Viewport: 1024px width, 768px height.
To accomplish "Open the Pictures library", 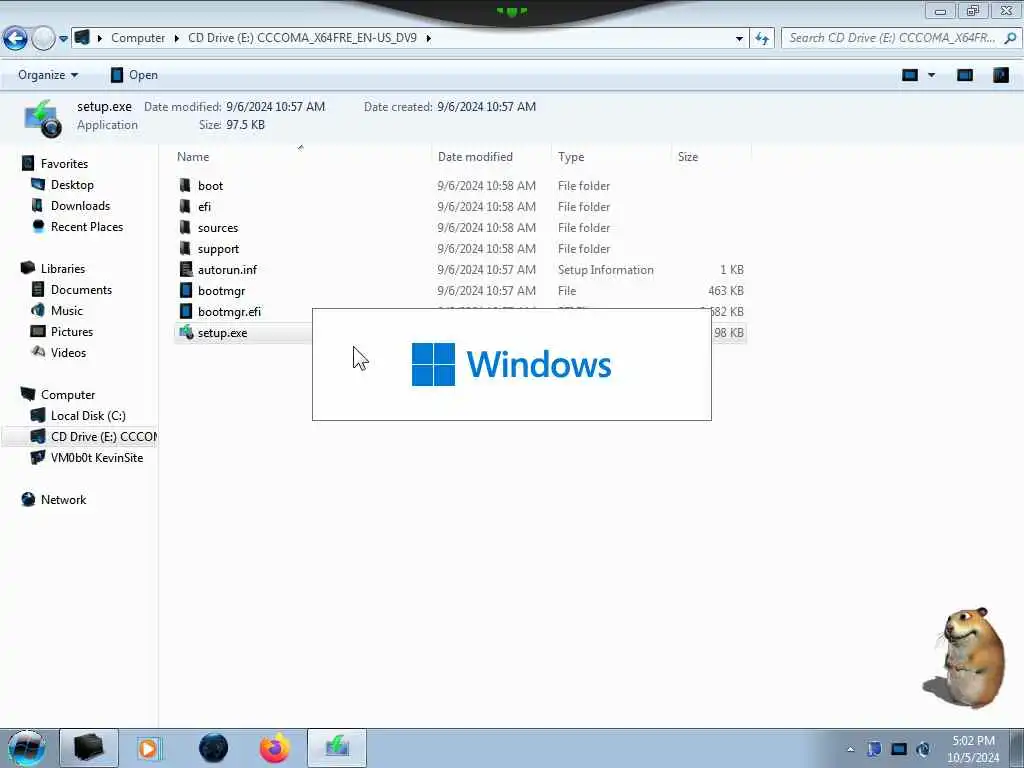I will click(x=72, y=331).
